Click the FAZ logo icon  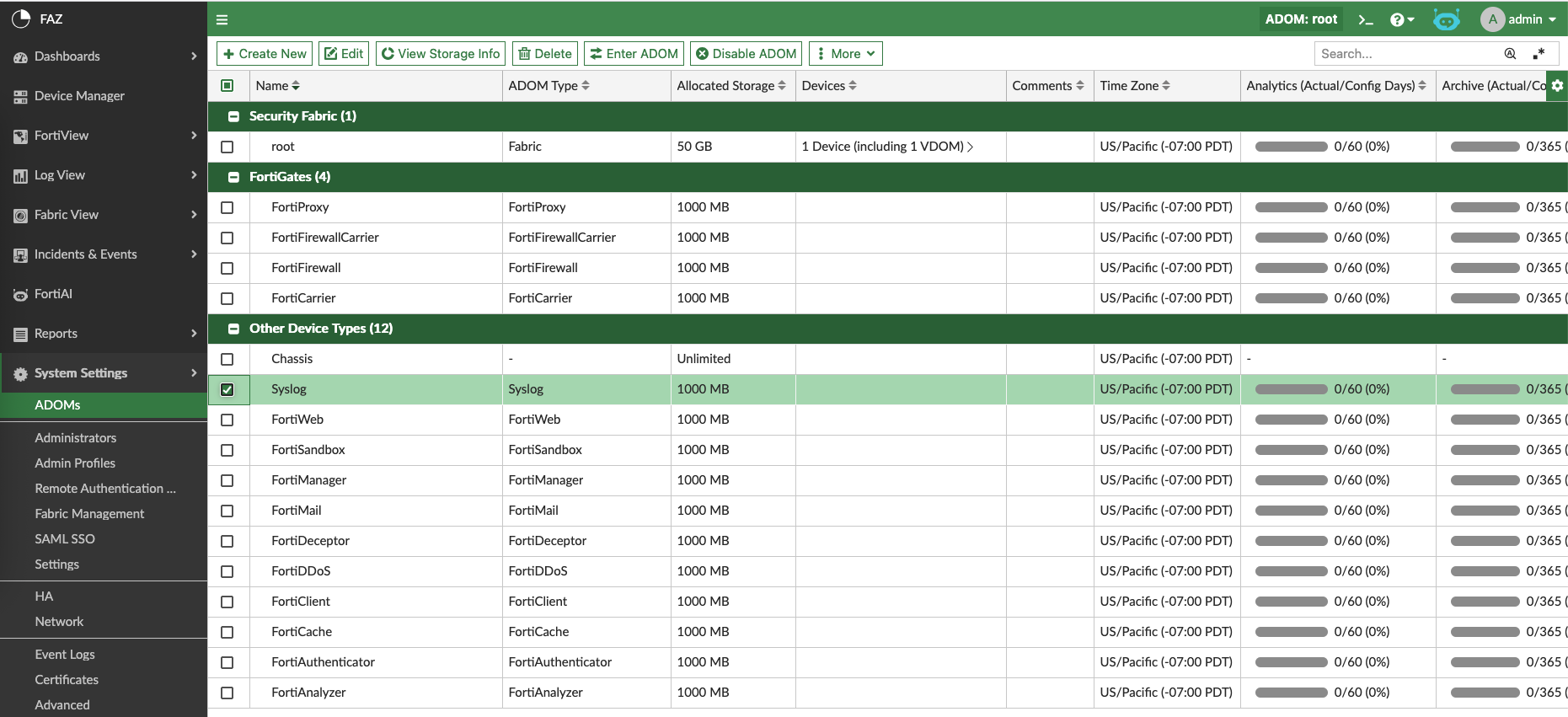pos(21,19)
